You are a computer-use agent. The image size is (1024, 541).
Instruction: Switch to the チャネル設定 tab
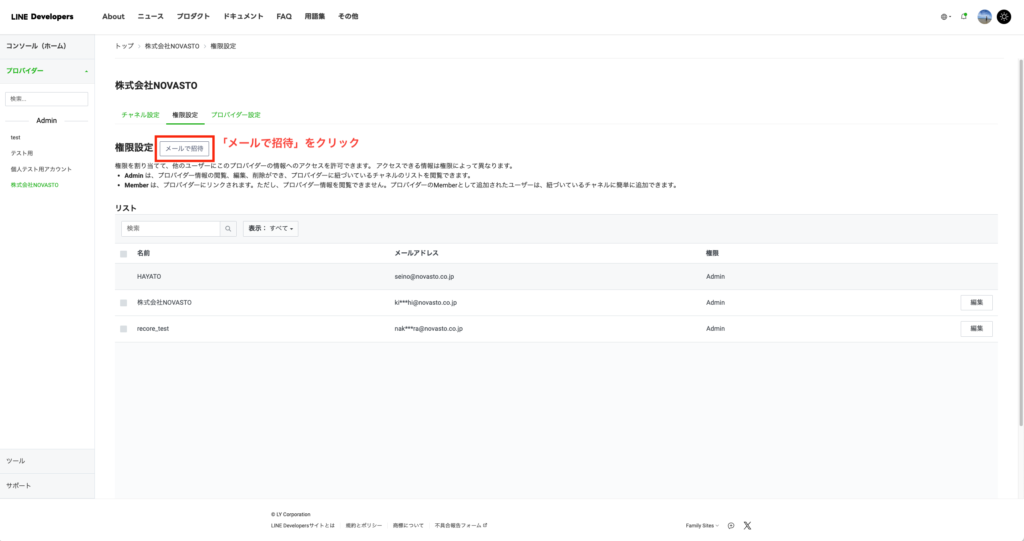[x=140, y=115]
